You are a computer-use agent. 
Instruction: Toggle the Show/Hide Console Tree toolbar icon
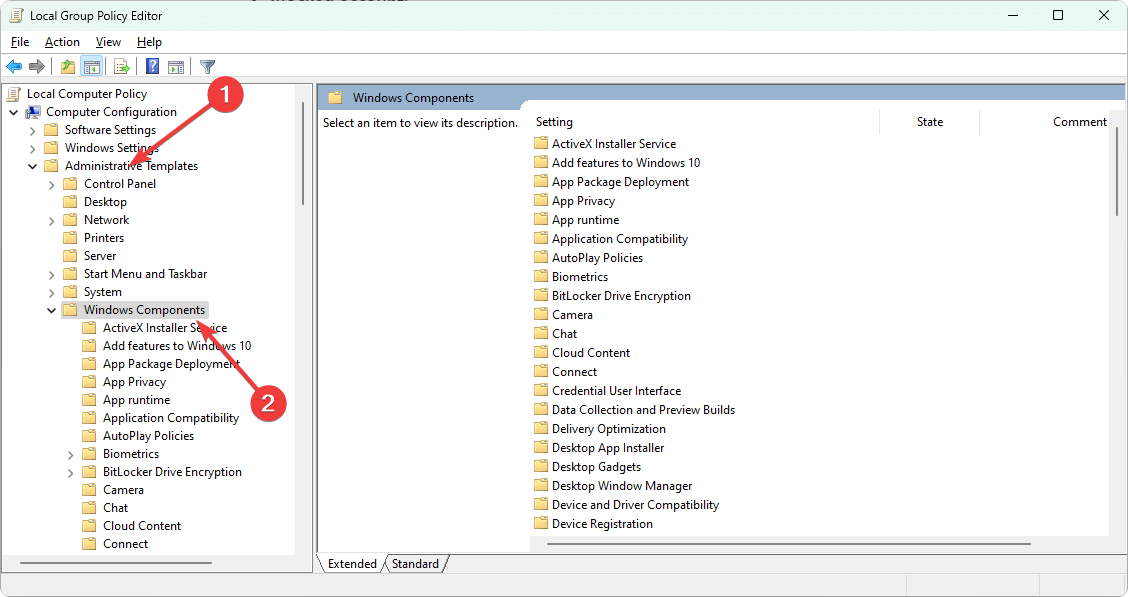click(91, 67)
